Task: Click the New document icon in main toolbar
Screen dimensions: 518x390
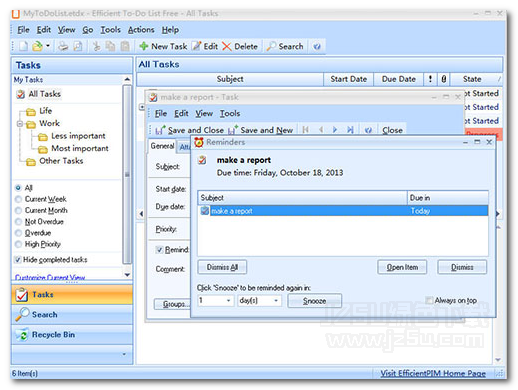Action: [x=23, y=46]
